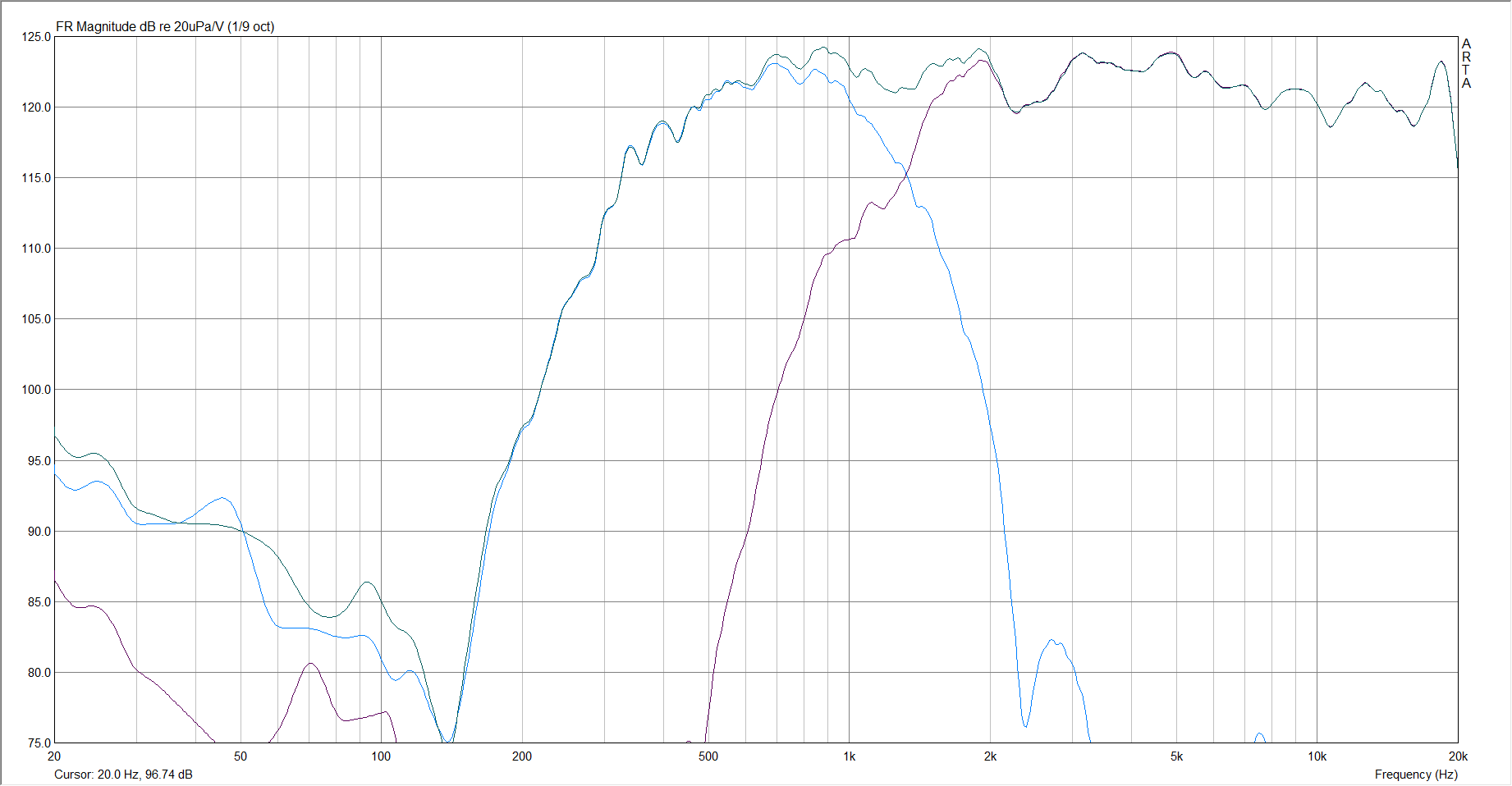This screenshot has width=1512, height=786.
Task: Click the 125.0 dB axis label
Action: 36,37
